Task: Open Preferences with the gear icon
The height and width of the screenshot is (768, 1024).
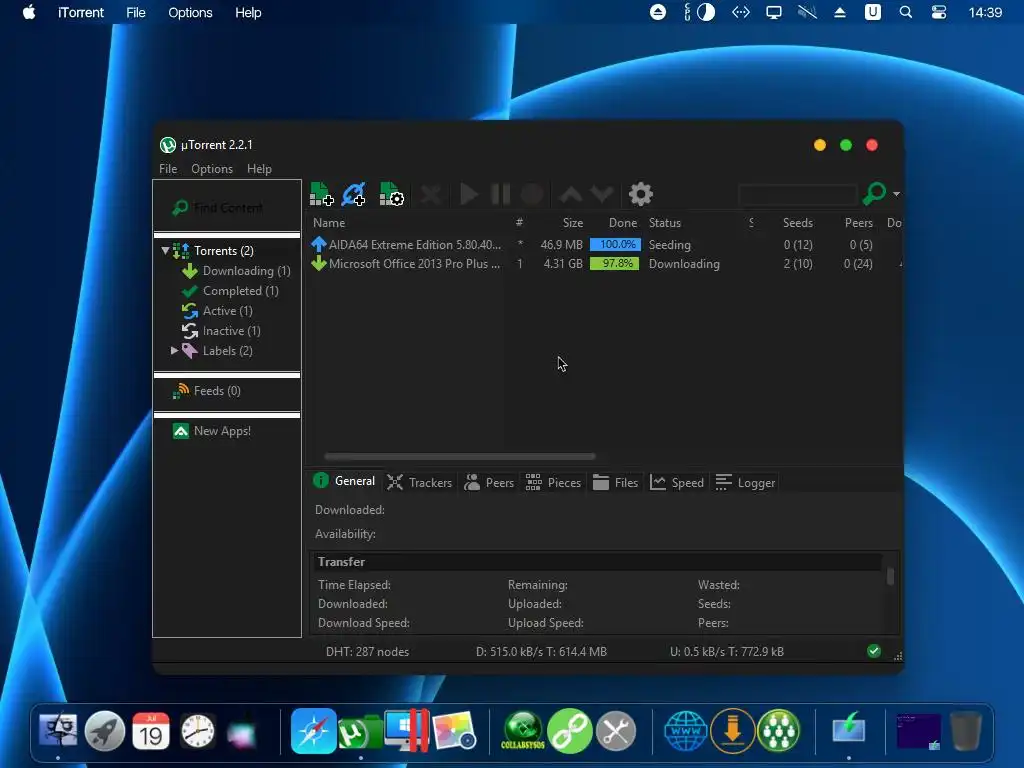Action: [641, 194]
